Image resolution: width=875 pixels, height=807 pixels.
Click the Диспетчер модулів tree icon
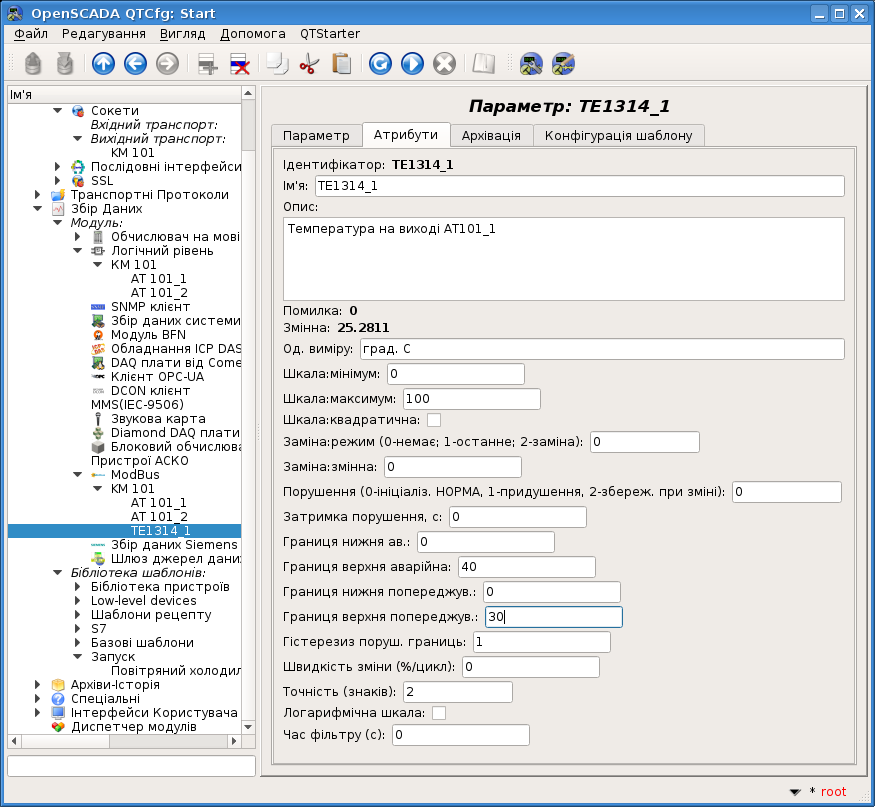[x=58, y=727]
